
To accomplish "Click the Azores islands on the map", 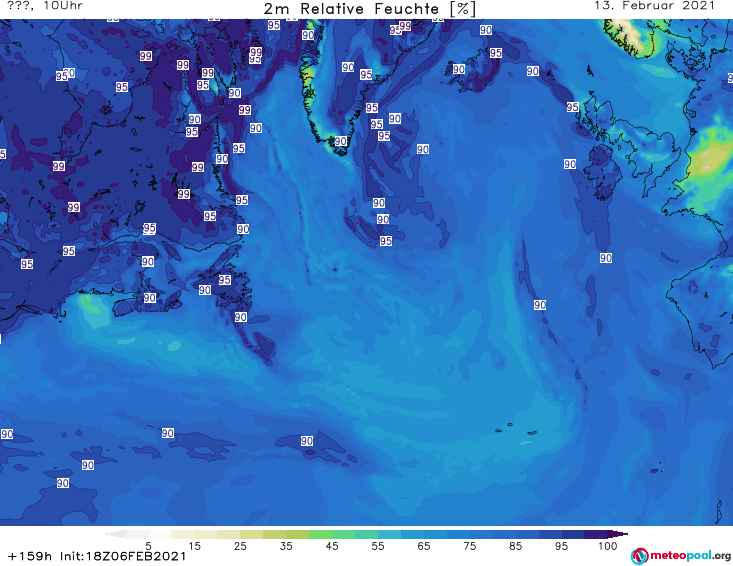I will pyautogui.click(x=517, y=429).
